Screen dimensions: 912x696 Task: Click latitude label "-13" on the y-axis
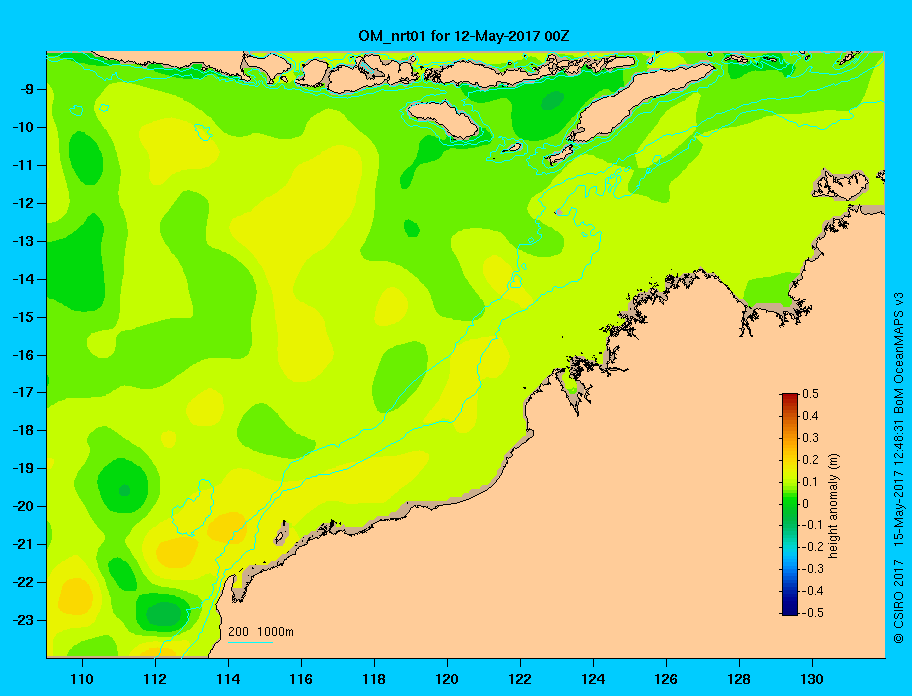(22, 241)
